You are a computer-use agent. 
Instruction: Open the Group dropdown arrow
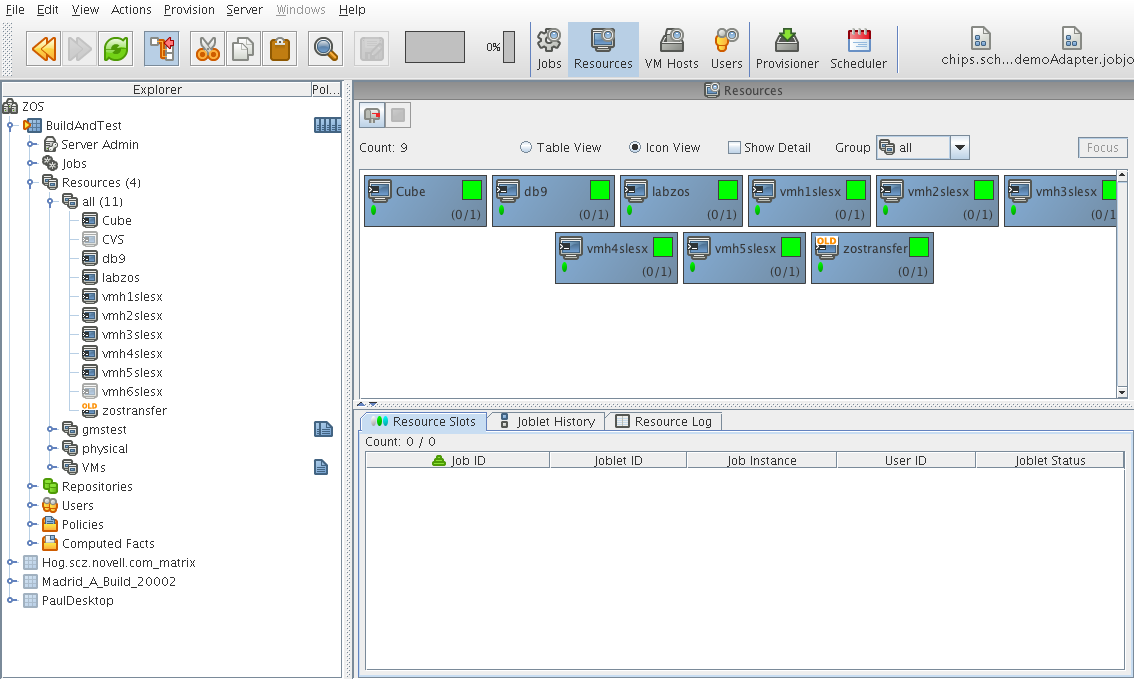pyautogui.click(x=959, y=148)
